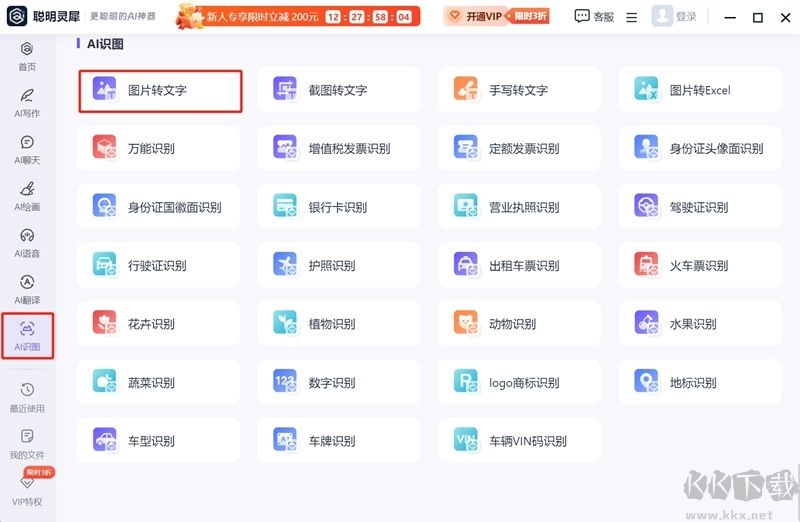Open 我的文件 in sidebar
Viewport: 800px width, 522px height.
click(27, 444)
